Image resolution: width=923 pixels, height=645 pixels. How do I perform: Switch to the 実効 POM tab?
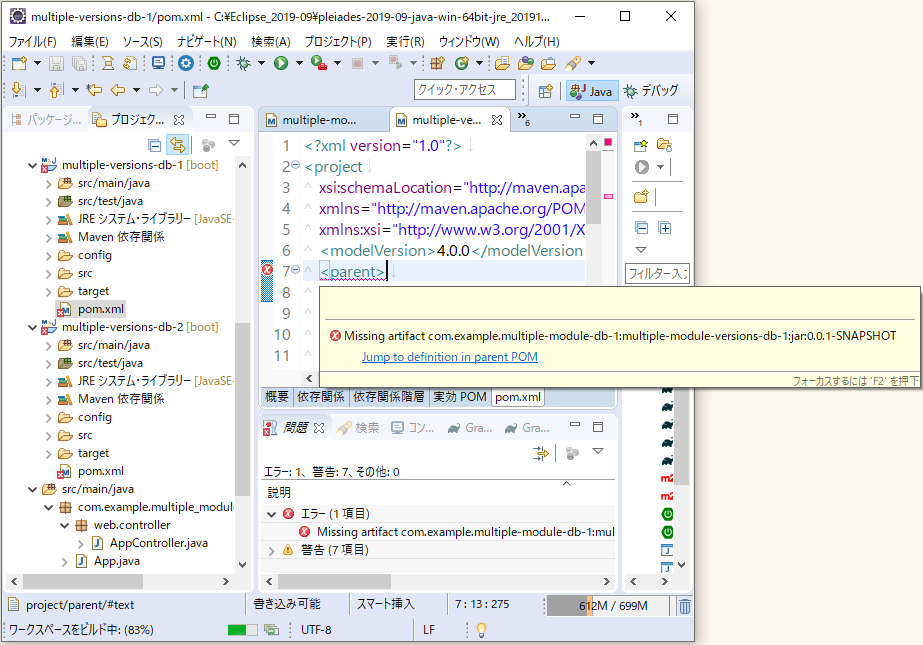click(x=460, y=397)
